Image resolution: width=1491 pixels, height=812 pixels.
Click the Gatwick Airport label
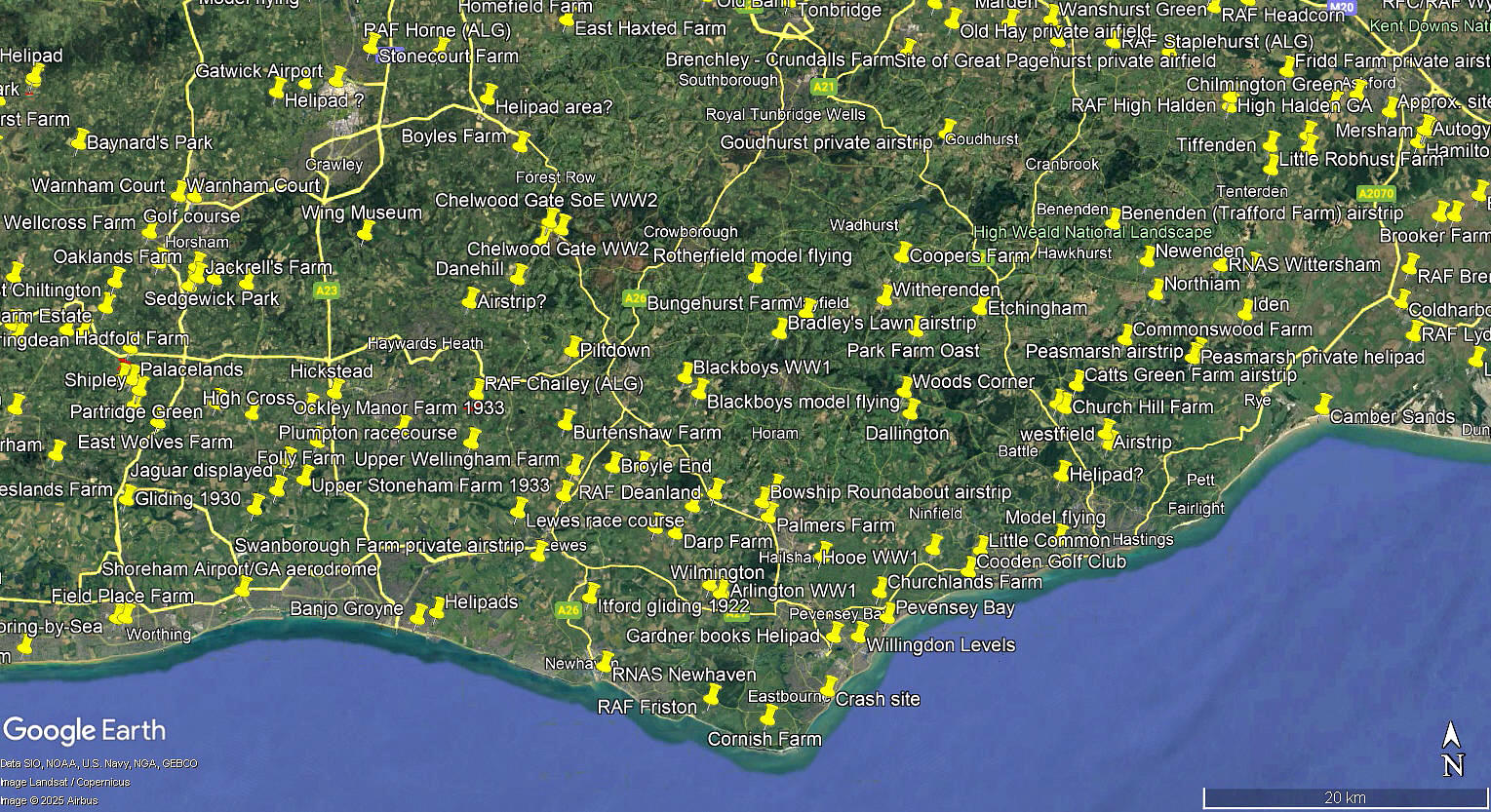tap(258, 71)
